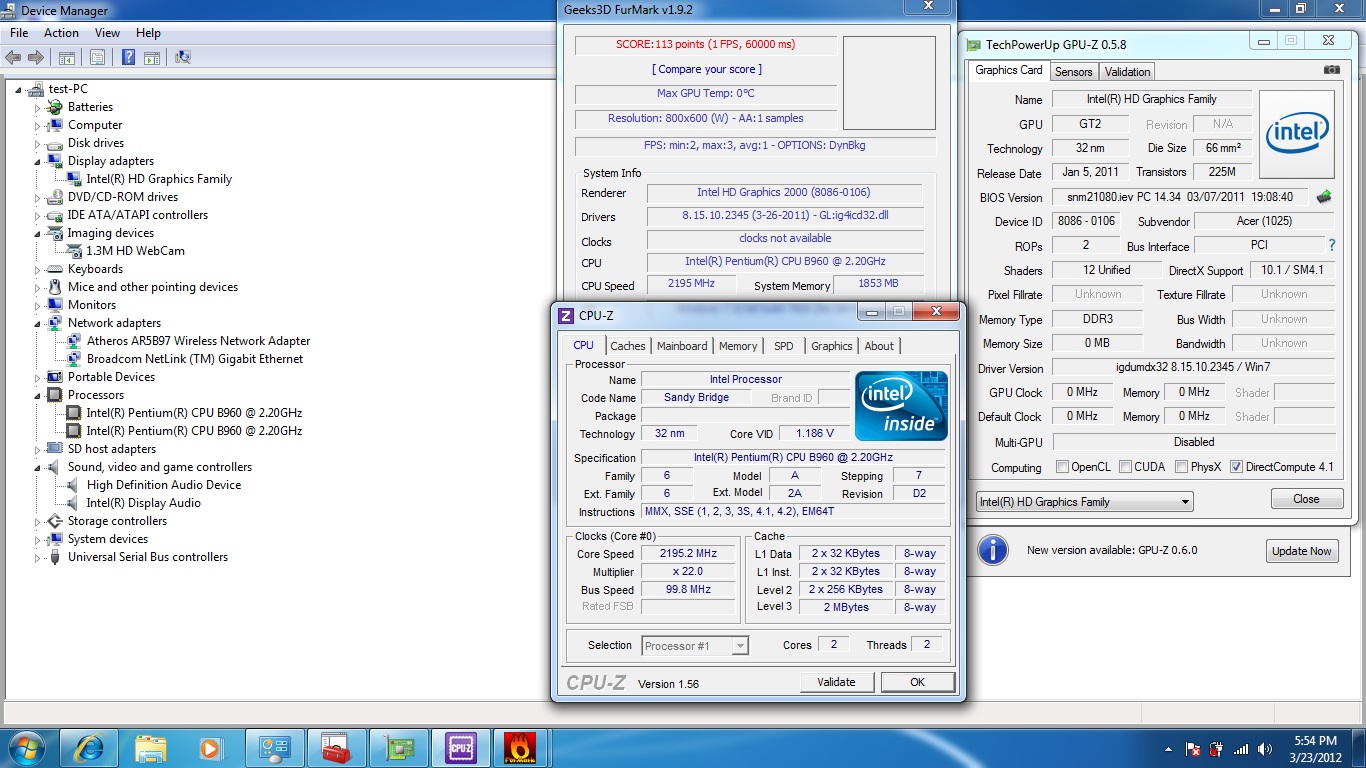This screenshot has width=1366, height=768.
Task: Select Broadcom NetLink (TM) Gigabit Ethernet
Action: coord(195,359)
